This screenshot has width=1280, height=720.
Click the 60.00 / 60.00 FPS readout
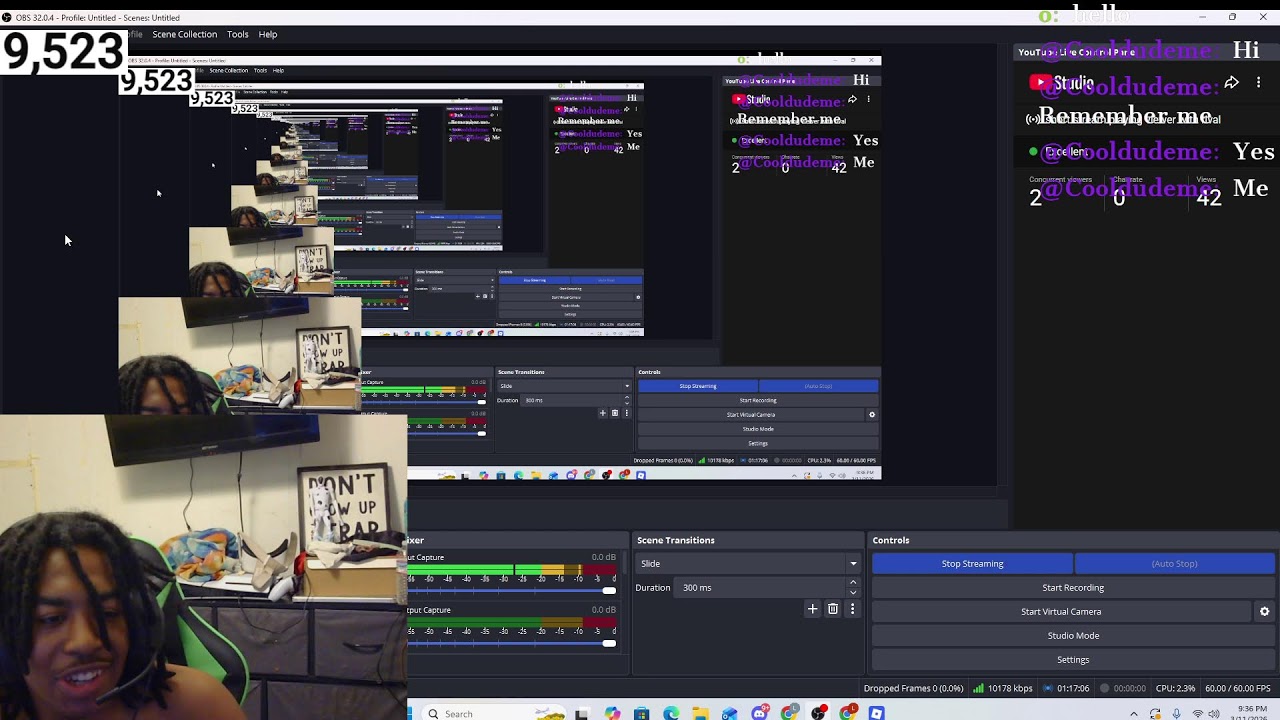[x=1238, y=688]
